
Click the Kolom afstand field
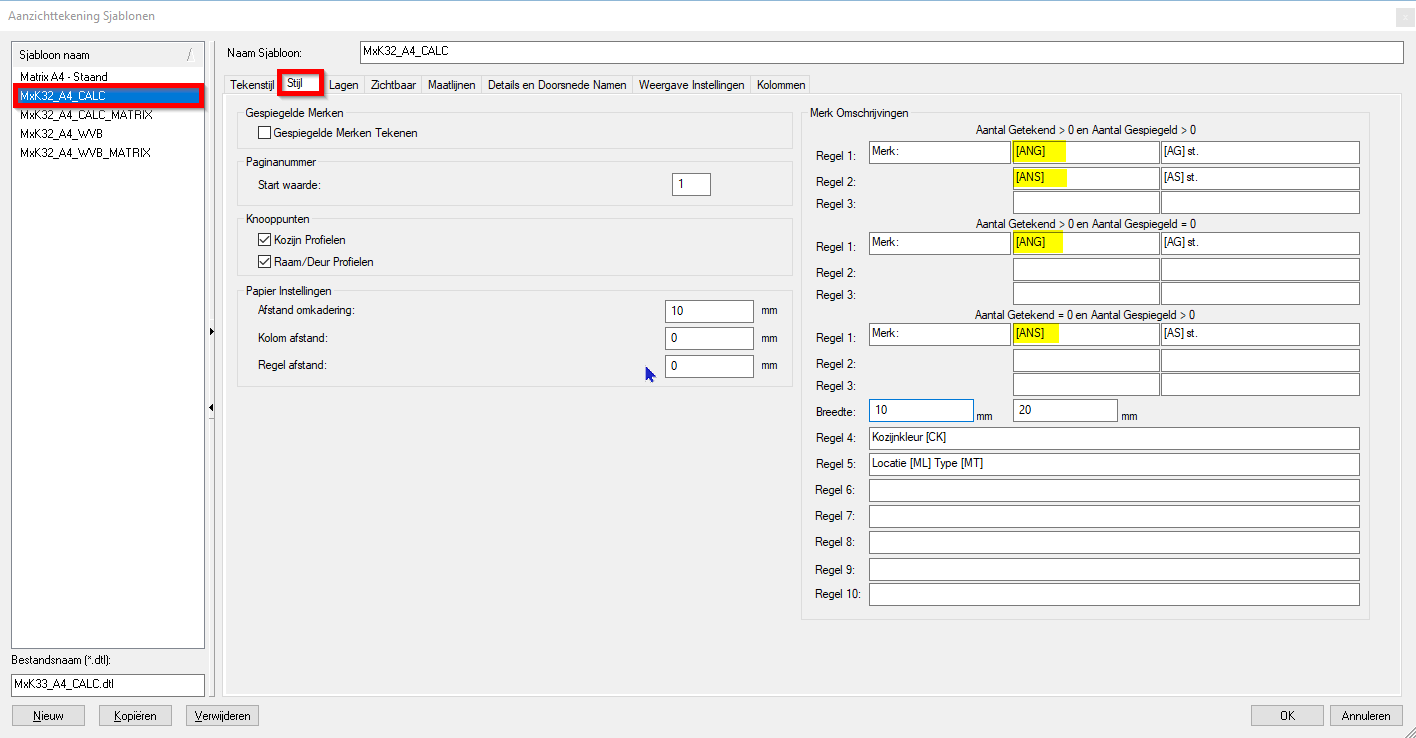pos(709,338)
